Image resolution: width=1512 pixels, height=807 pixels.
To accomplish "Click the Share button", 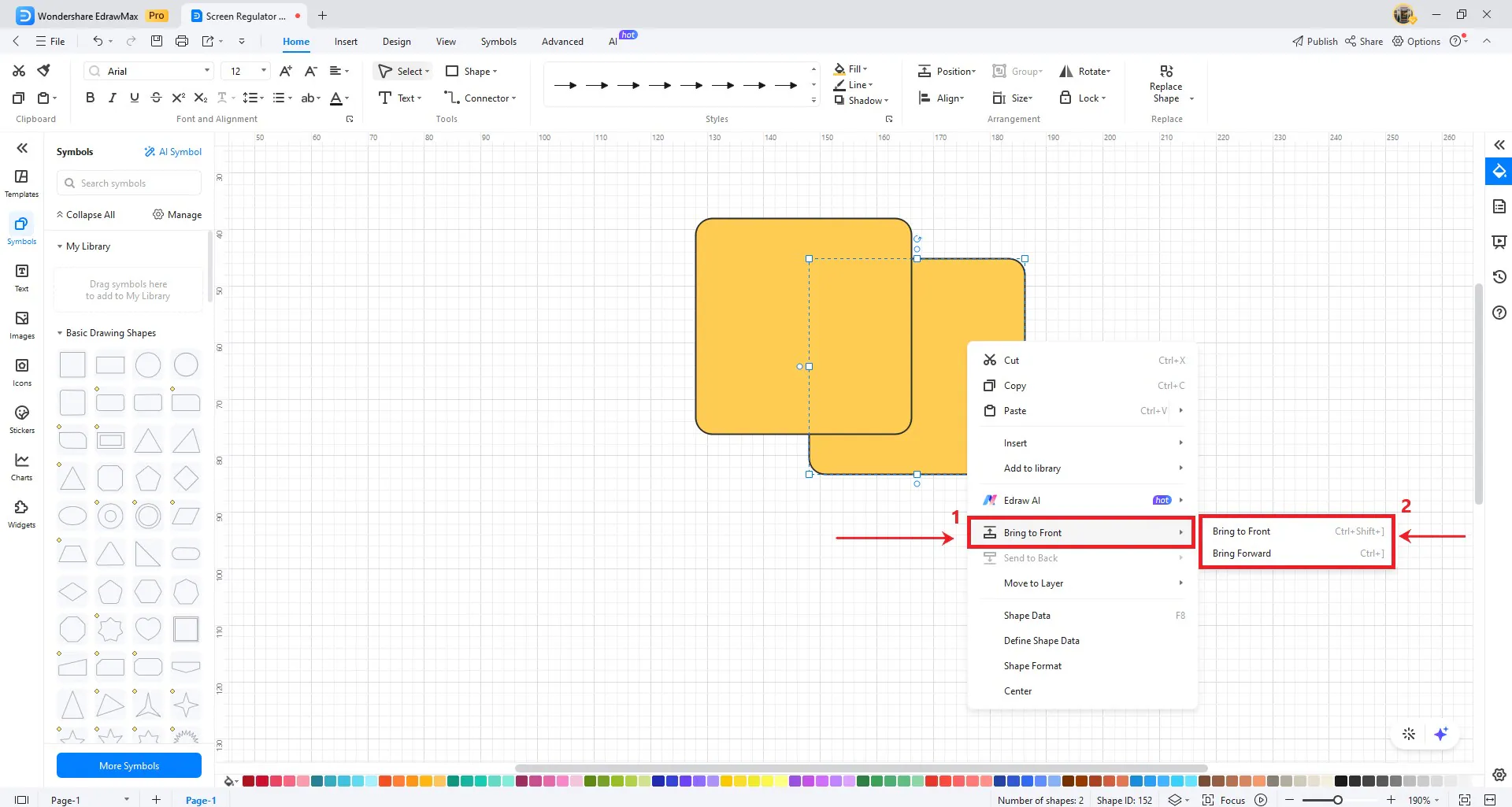I will coord(1364,41).
